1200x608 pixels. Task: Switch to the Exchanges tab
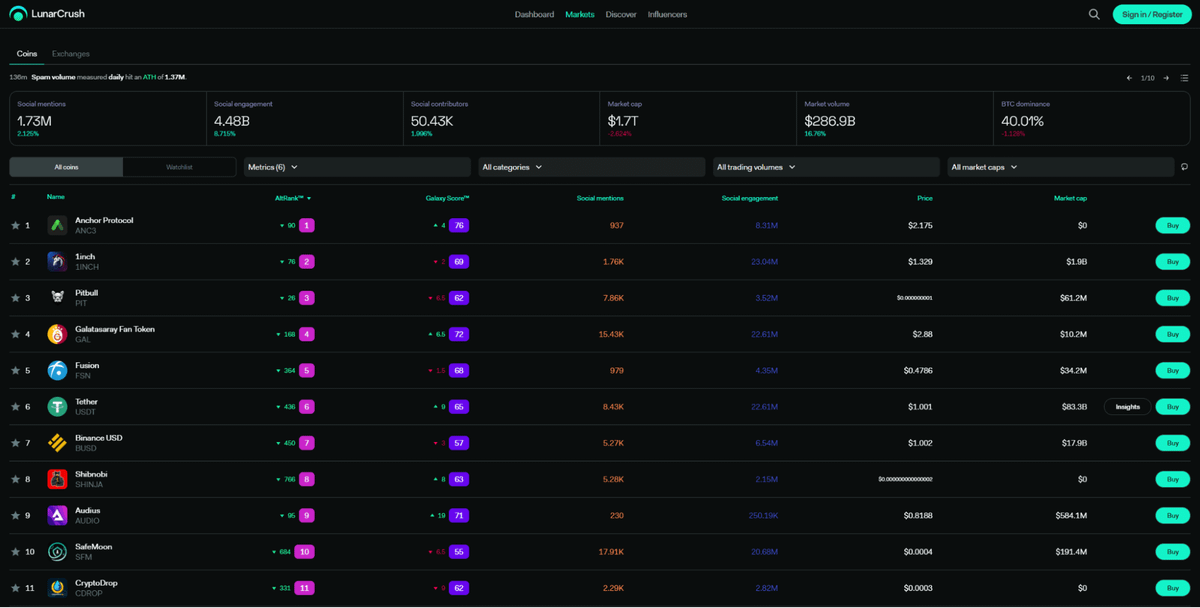click(x=71, y=54)
